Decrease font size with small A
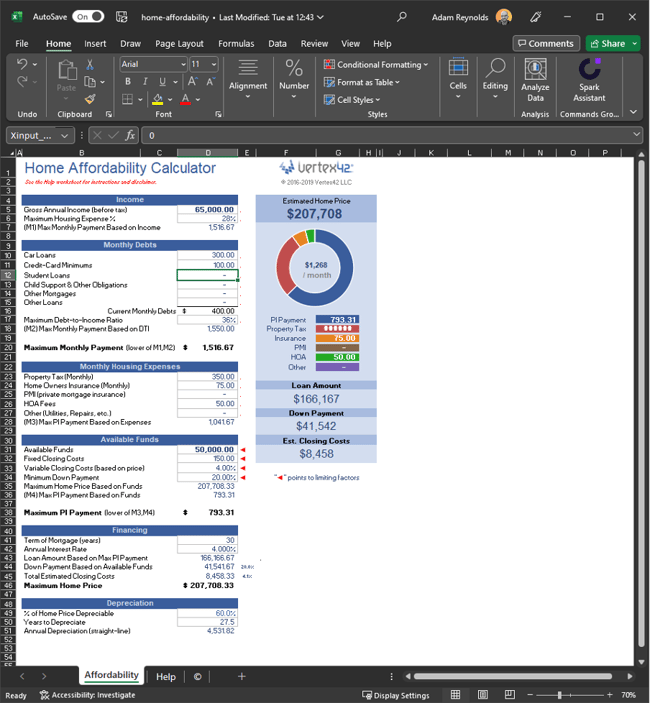 pos(210,82)
